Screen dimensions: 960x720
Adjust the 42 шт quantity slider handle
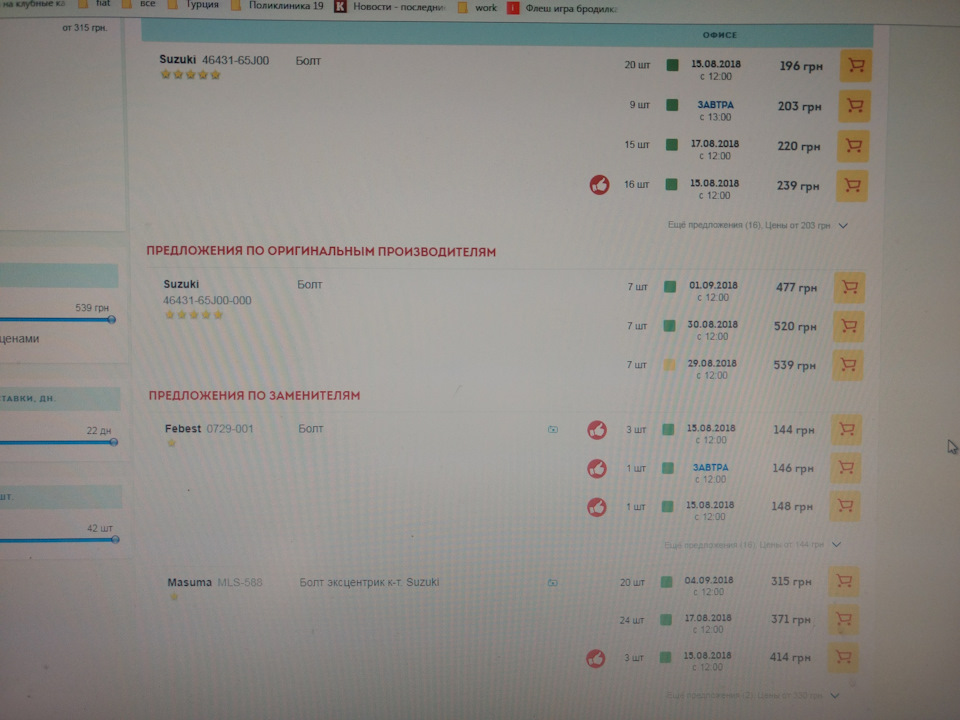point(114,539)
